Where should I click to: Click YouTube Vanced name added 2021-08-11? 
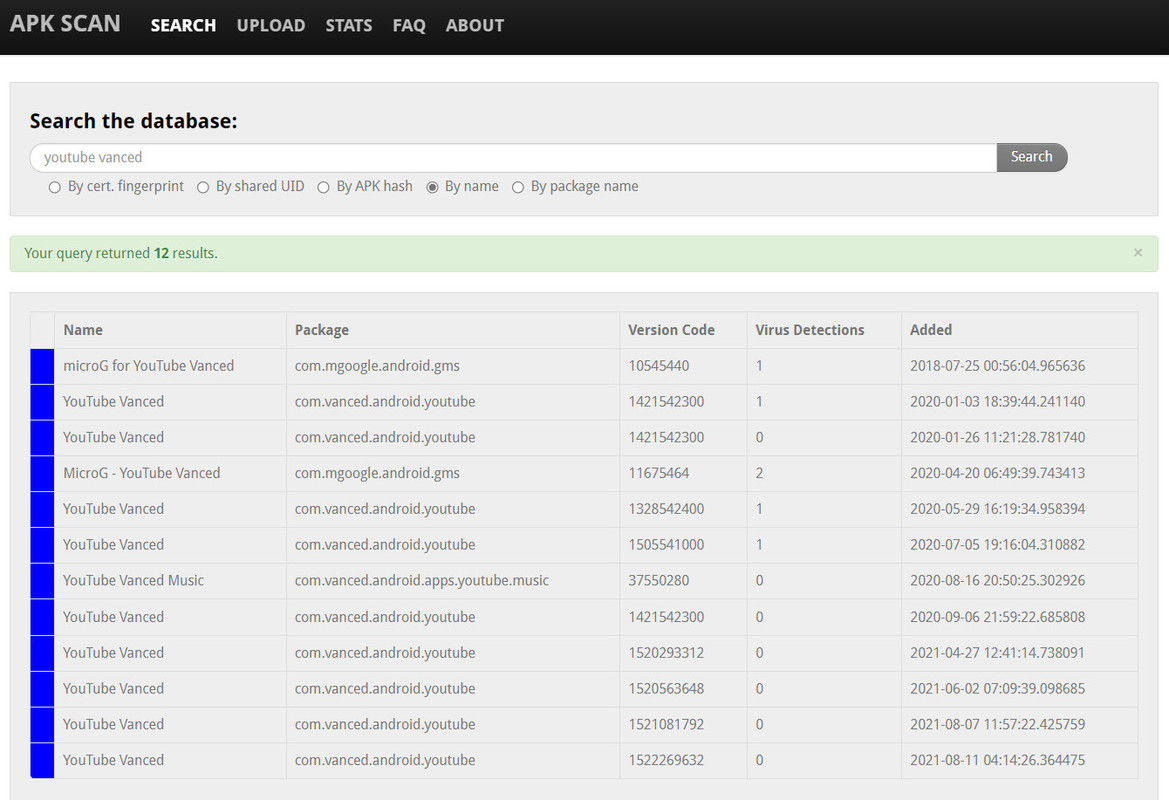tap(113, 760)
